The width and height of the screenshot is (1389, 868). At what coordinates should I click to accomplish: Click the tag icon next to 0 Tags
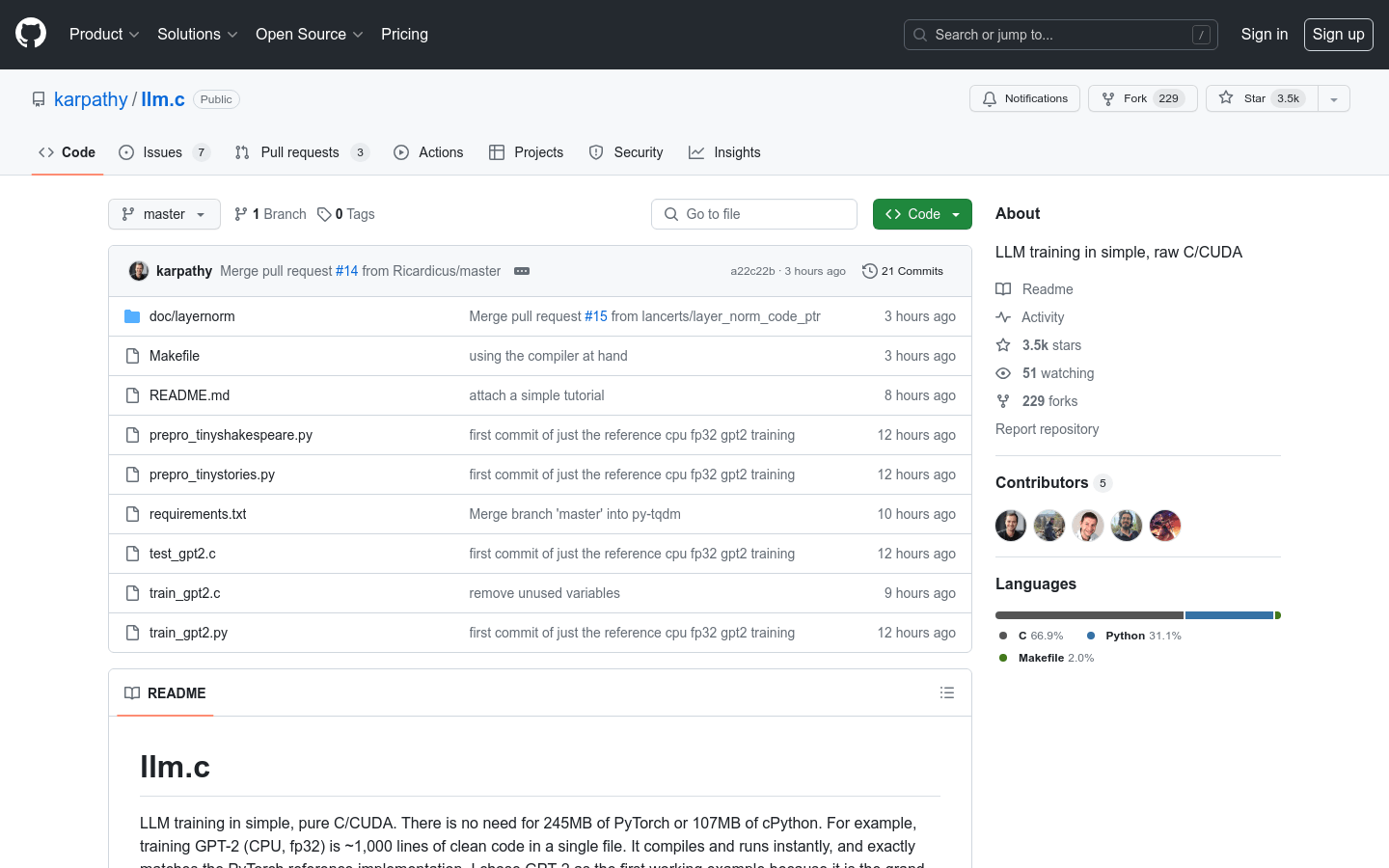click(324, 214)
